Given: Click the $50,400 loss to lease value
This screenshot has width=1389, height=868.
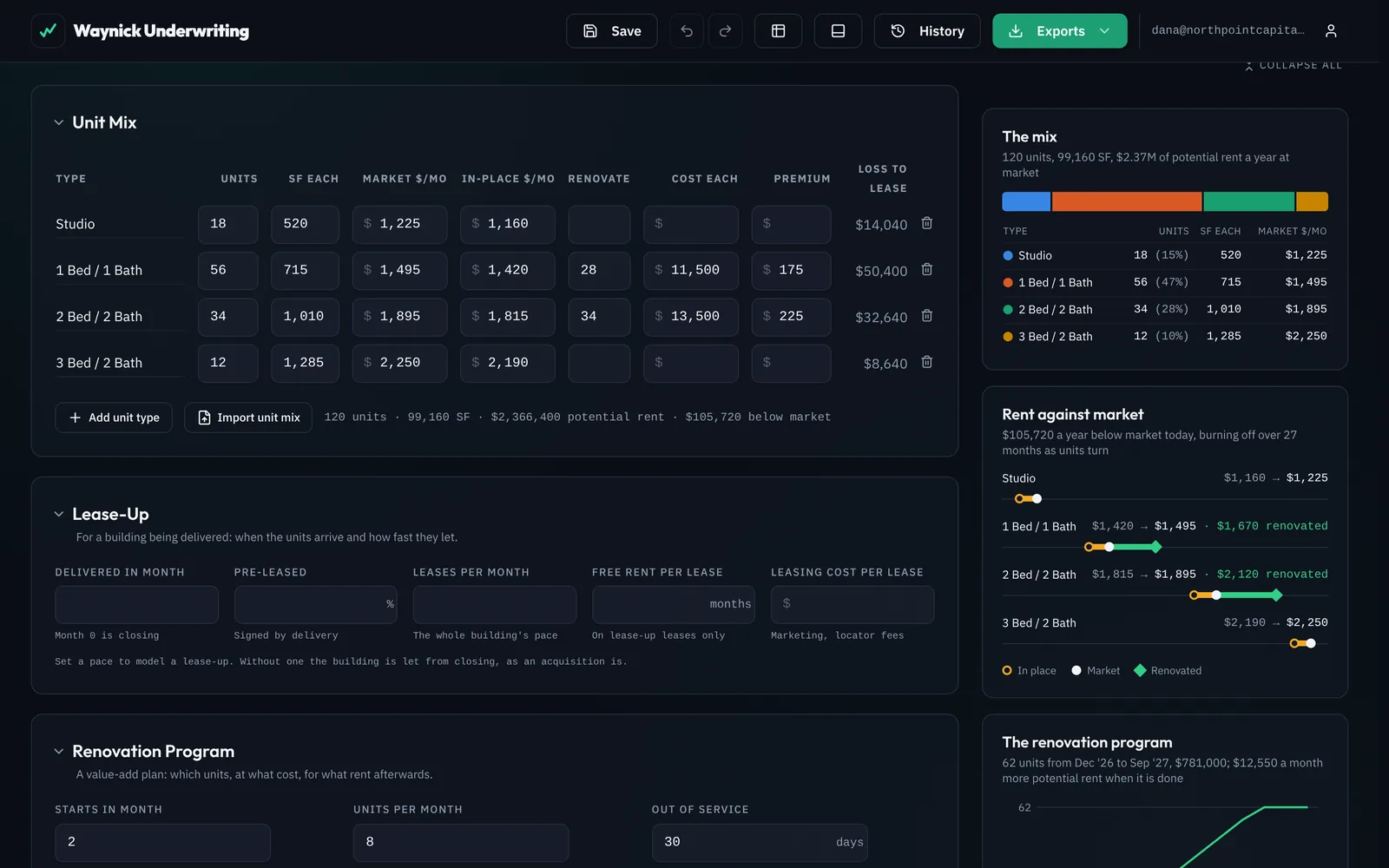Looking at the screenshot, I should (881, 271).
